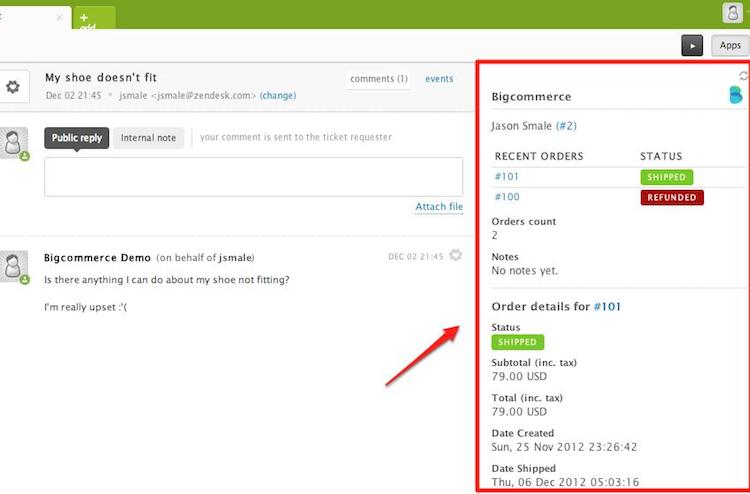This screenshot has width=750, height=494.
Task: Click the (change) requester link
Action: (x=278, y=96)
